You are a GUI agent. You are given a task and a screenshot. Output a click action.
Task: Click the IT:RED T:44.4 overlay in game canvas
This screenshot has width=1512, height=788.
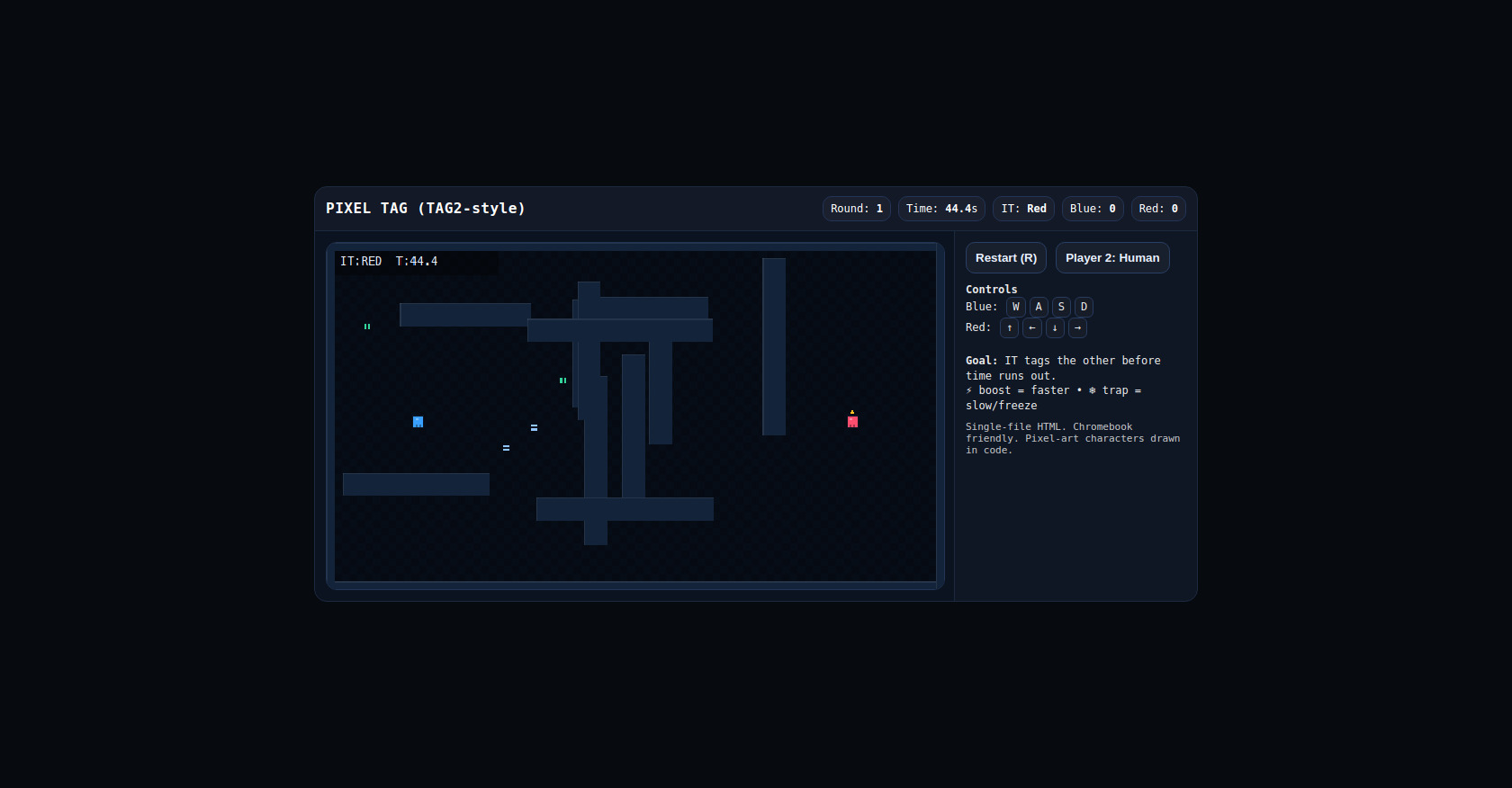point(389,262)
